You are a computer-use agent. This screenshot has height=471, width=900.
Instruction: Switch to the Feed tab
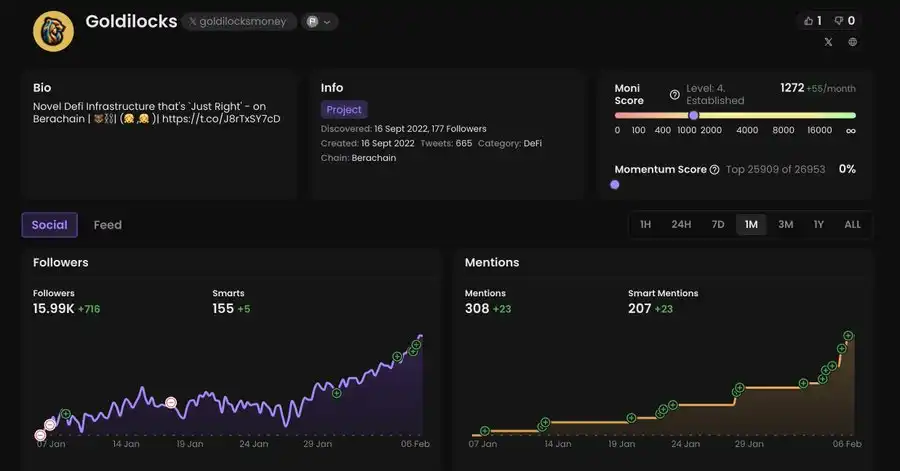tap(107, 225)
